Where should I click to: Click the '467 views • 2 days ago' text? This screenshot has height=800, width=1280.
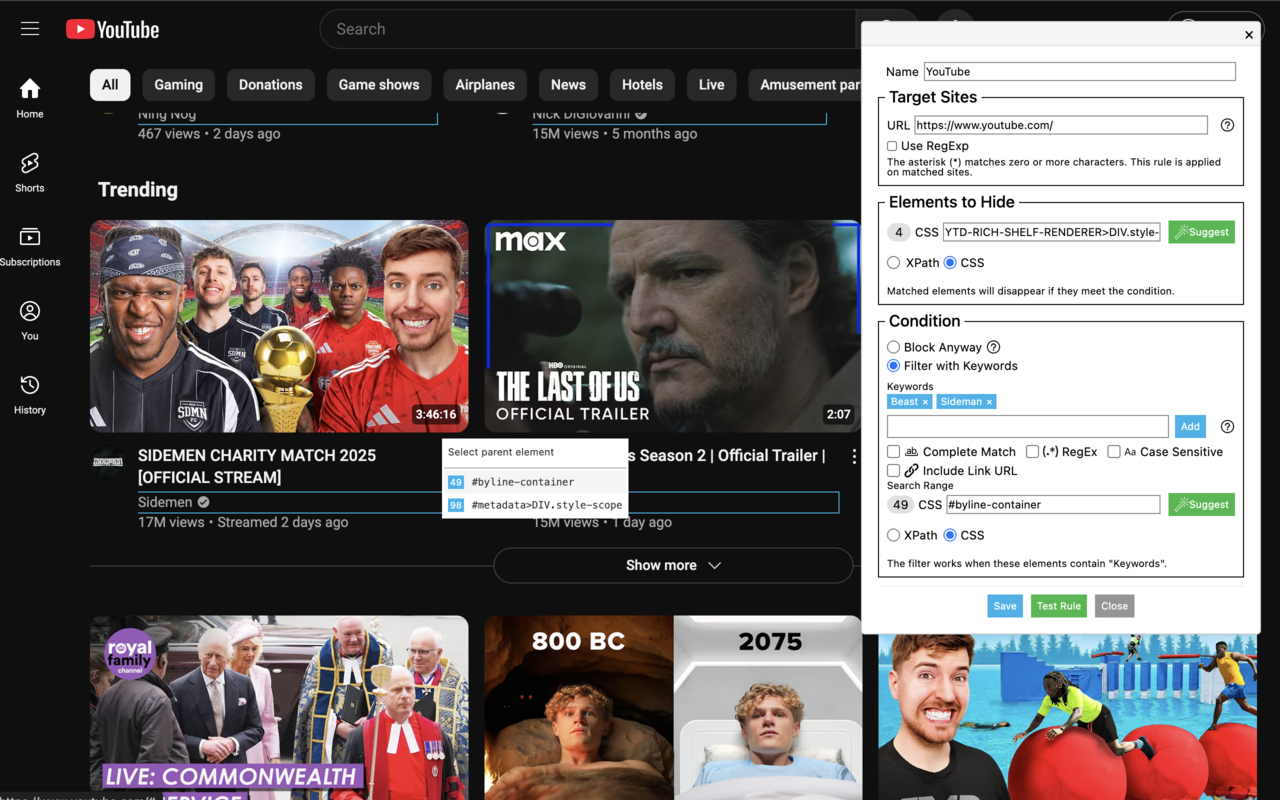pos(209,134)
